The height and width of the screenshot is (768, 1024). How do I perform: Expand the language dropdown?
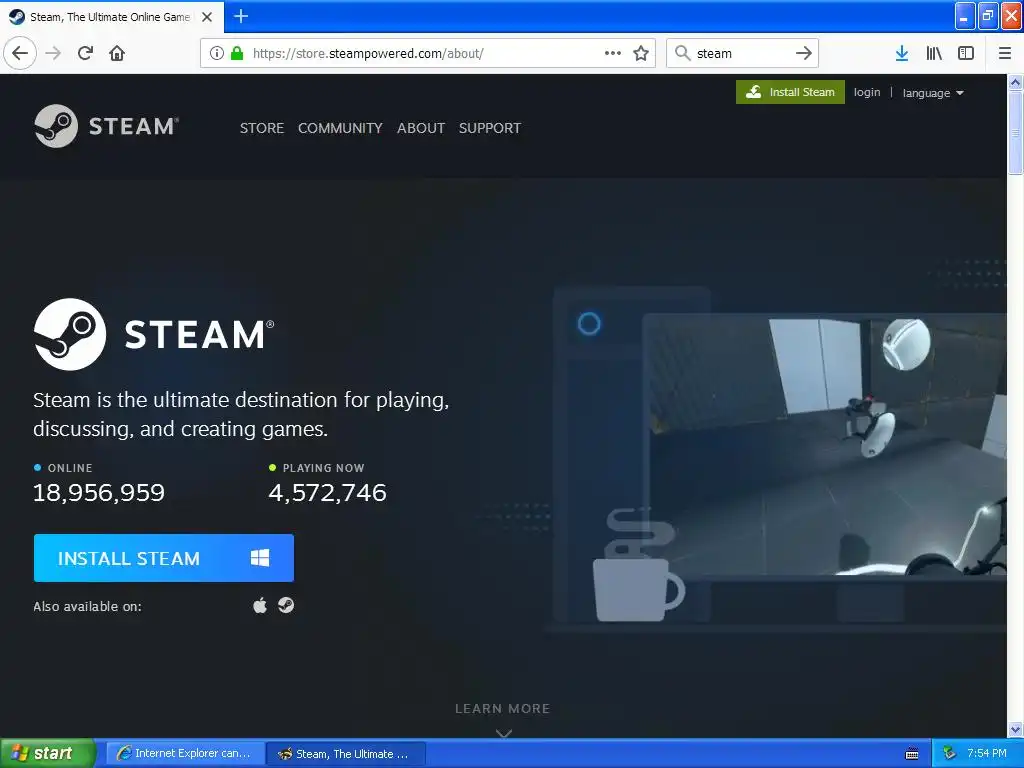[933, 93]
